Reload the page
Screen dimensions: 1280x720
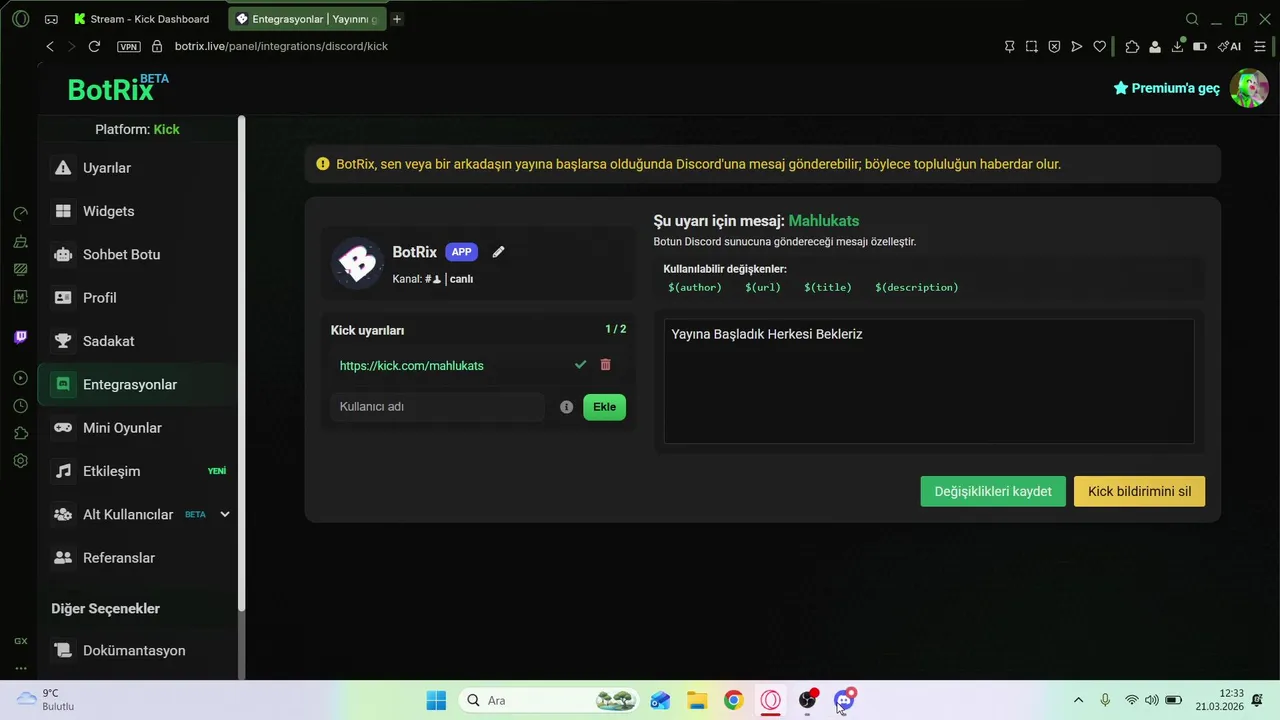[94, 46]
